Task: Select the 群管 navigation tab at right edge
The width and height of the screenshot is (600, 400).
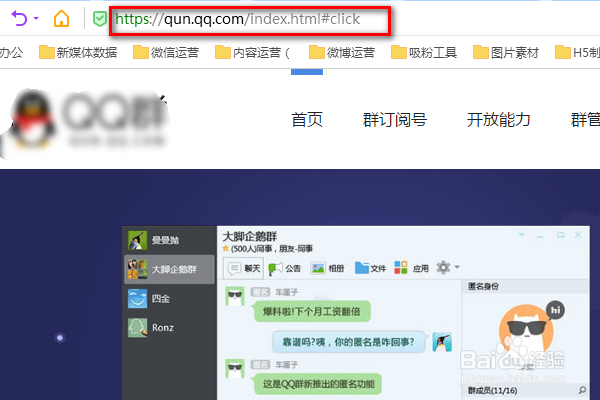Action: pos(585,120)
